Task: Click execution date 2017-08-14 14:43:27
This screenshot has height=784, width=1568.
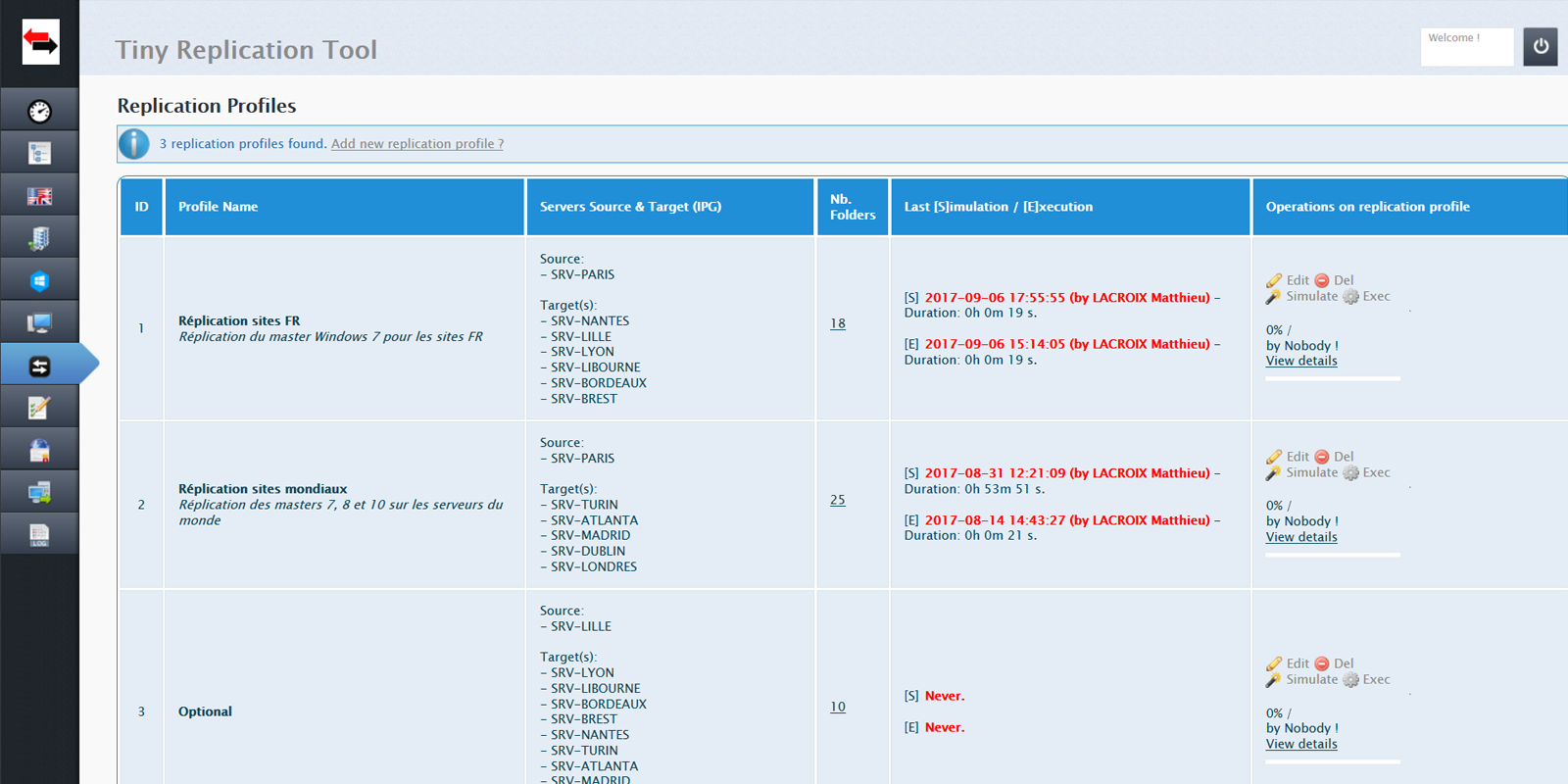Action: 995,520
